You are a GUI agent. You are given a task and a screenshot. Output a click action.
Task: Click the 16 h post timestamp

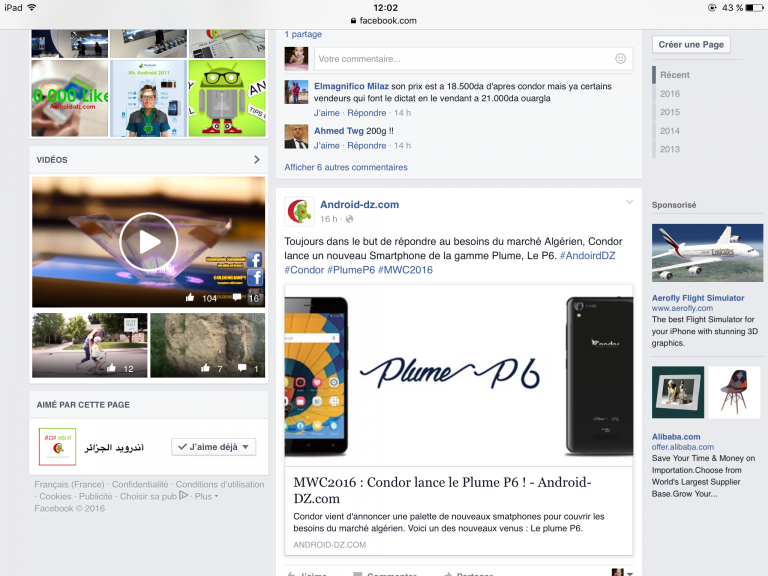(329, 219)
